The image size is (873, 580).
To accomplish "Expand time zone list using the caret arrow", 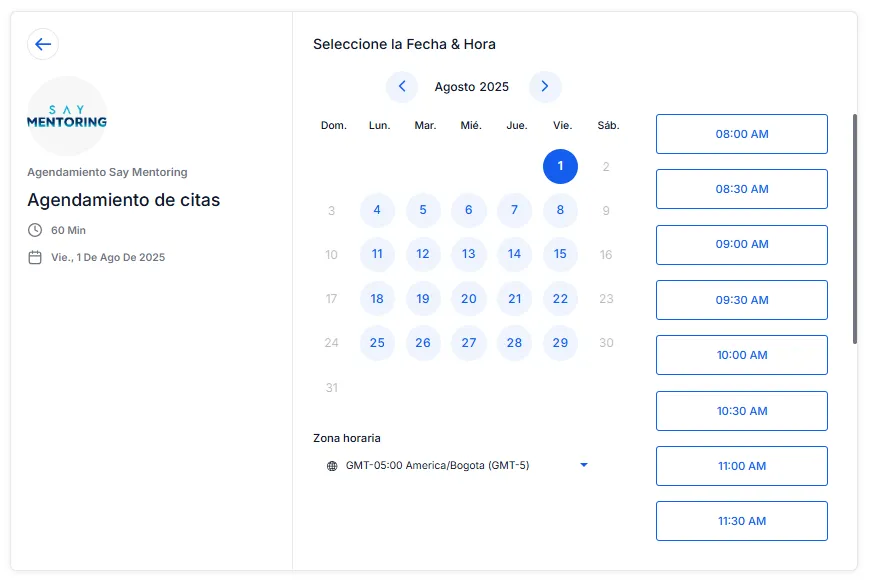I will coord(584,465).
